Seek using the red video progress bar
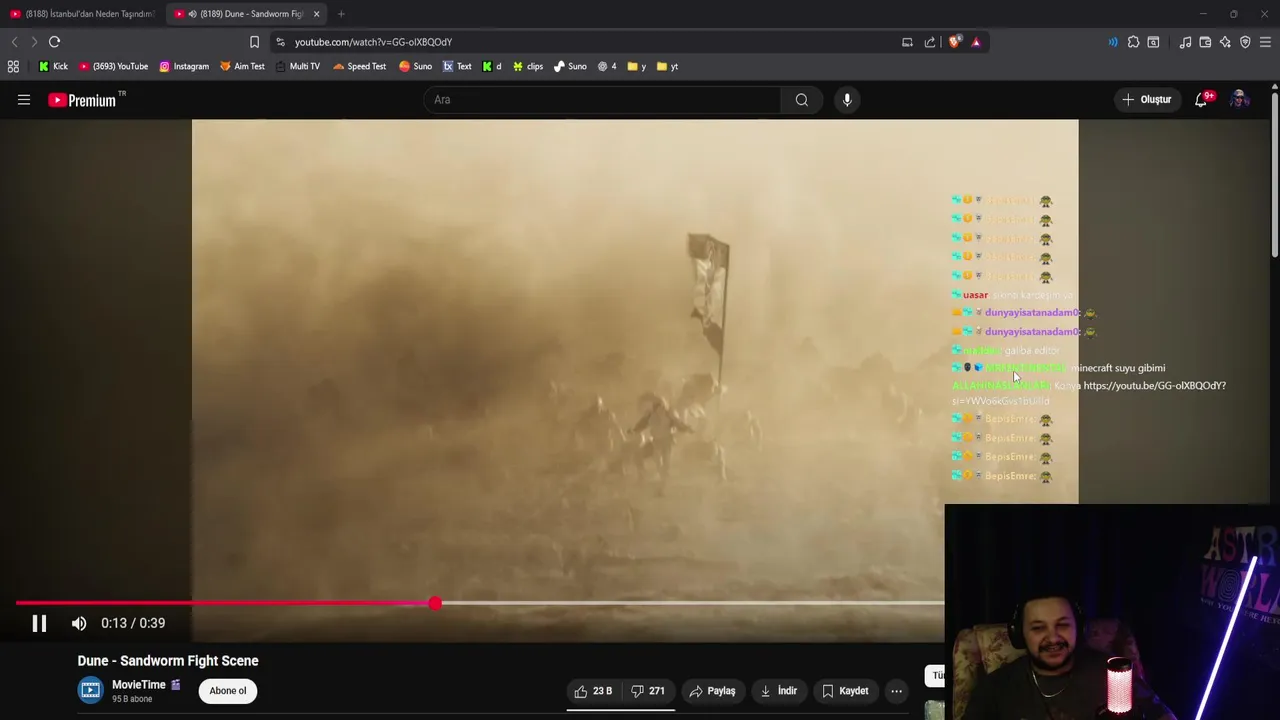Viewport: 1280px width, 720px height. point(480,603)
